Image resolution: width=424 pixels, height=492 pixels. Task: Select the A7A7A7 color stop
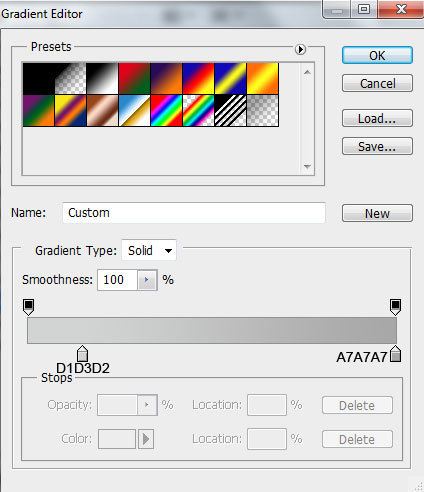pyautogui.click(x=395, y=354)
